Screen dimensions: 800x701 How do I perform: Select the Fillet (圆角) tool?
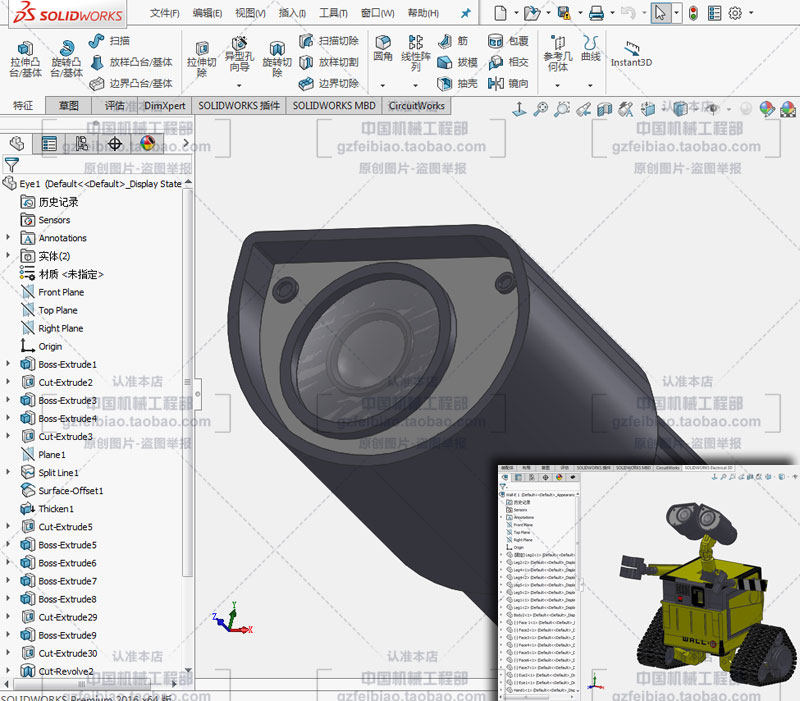point(383,48)
